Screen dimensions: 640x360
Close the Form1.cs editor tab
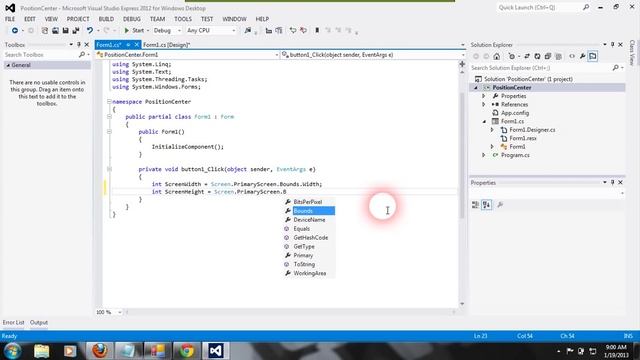click(x=137, y=45)
